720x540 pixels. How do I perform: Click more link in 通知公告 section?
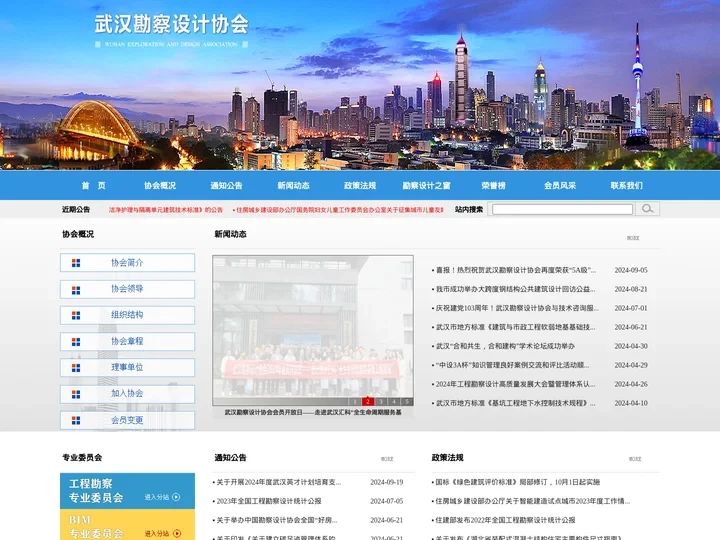(387, 459)
